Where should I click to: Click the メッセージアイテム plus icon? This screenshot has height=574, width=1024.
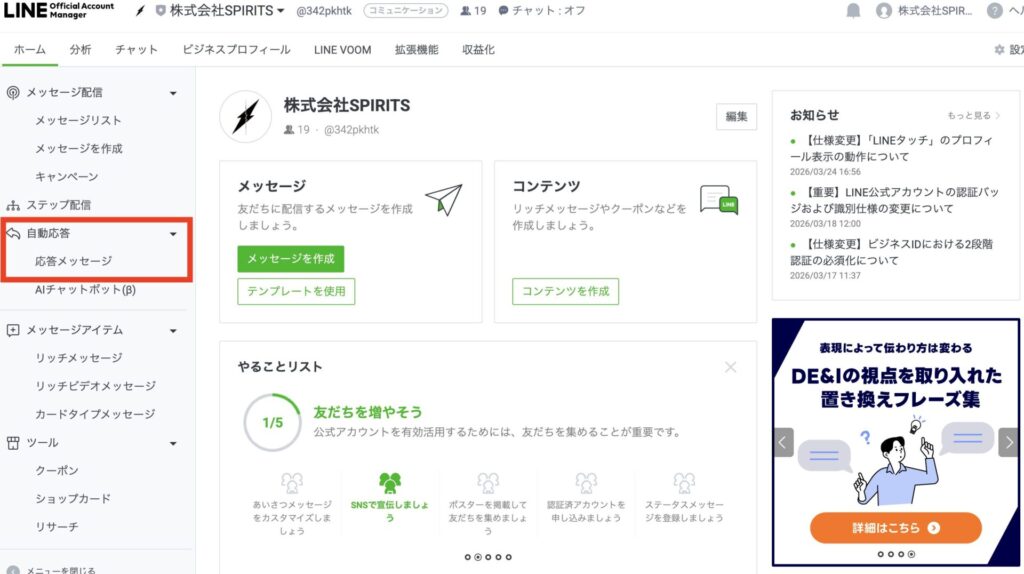coord(13,330)
